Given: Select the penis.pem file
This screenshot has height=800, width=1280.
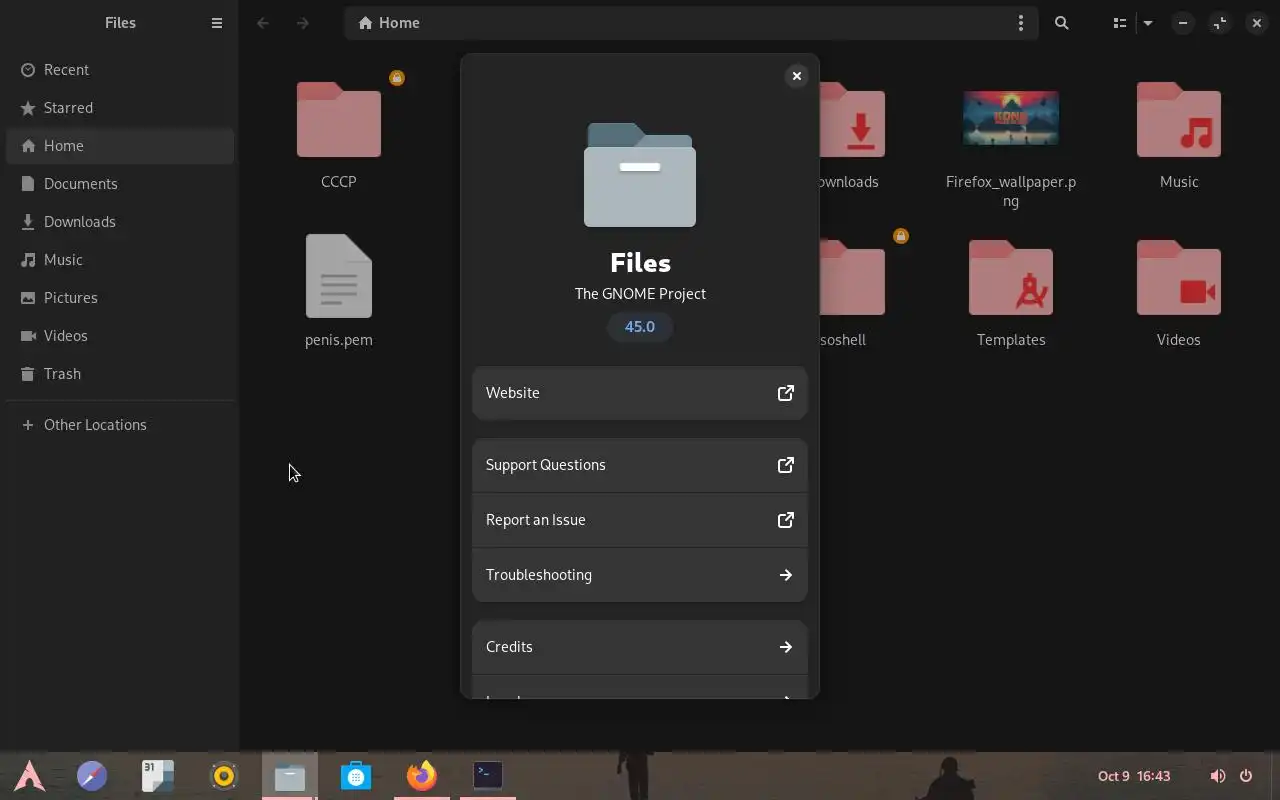Looking at the screenshot, I should click(339, 277).
